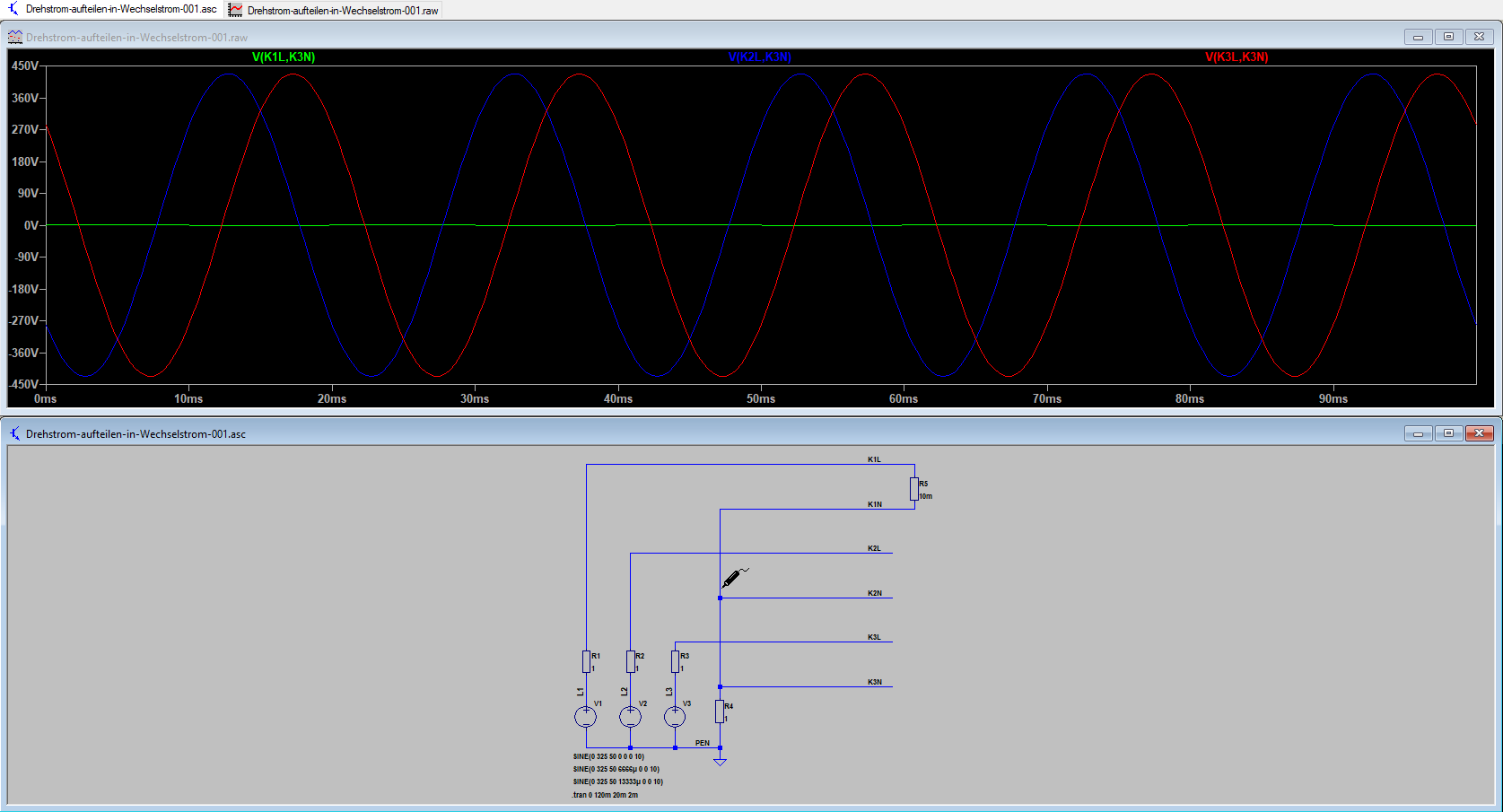This screenshot has height=812, width=1503.
Task: Select voltage source V1 symbol
Action: [585, 717]
